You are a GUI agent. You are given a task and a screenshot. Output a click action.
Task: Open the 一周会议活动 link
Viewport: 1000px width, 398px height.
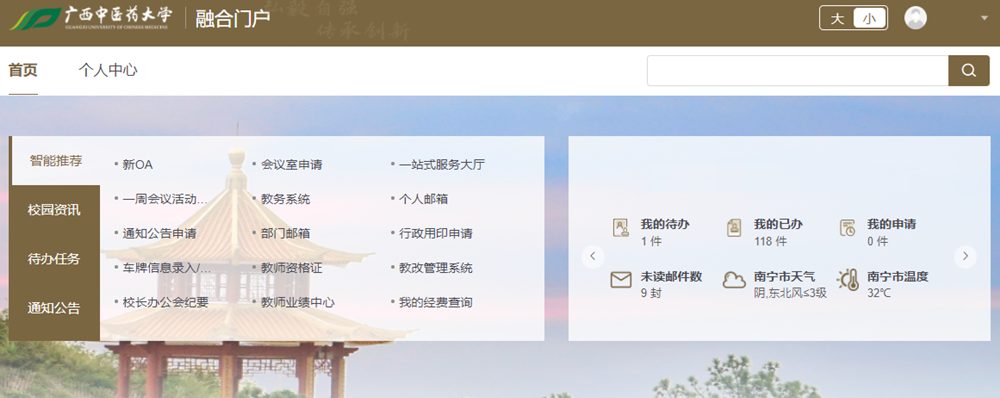click(x=165, y=199)
